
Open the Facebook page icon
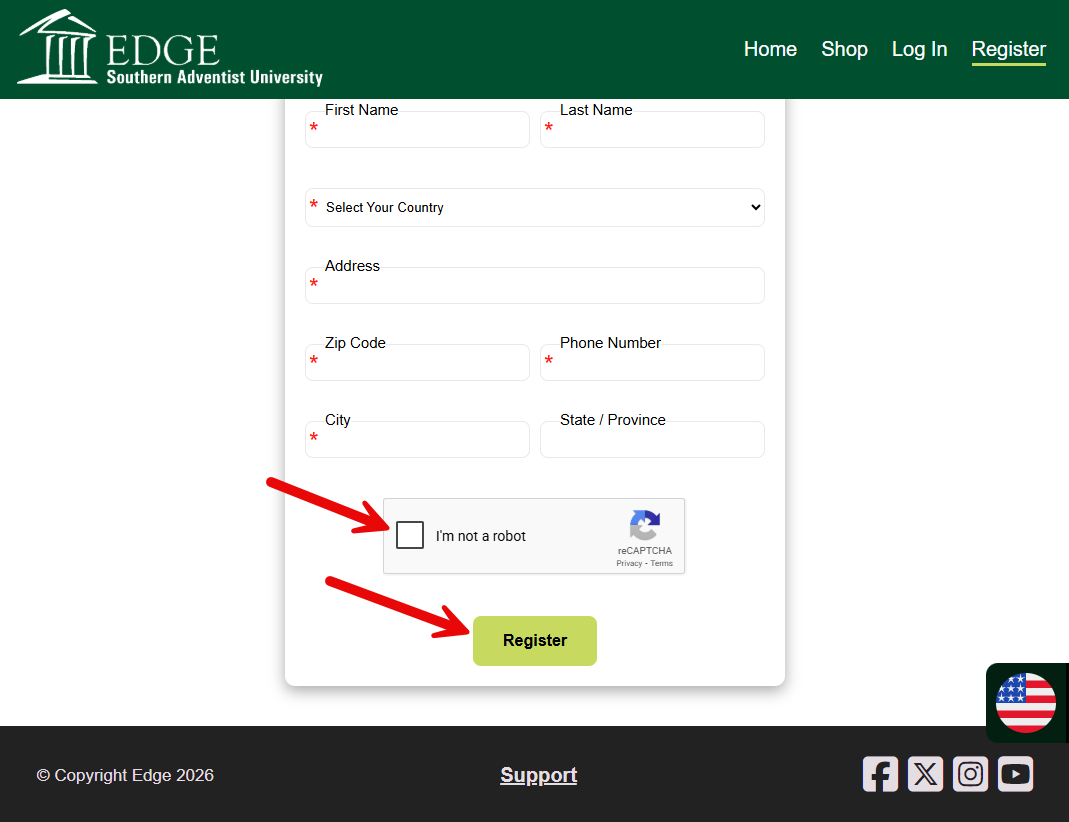click(880, 774)
